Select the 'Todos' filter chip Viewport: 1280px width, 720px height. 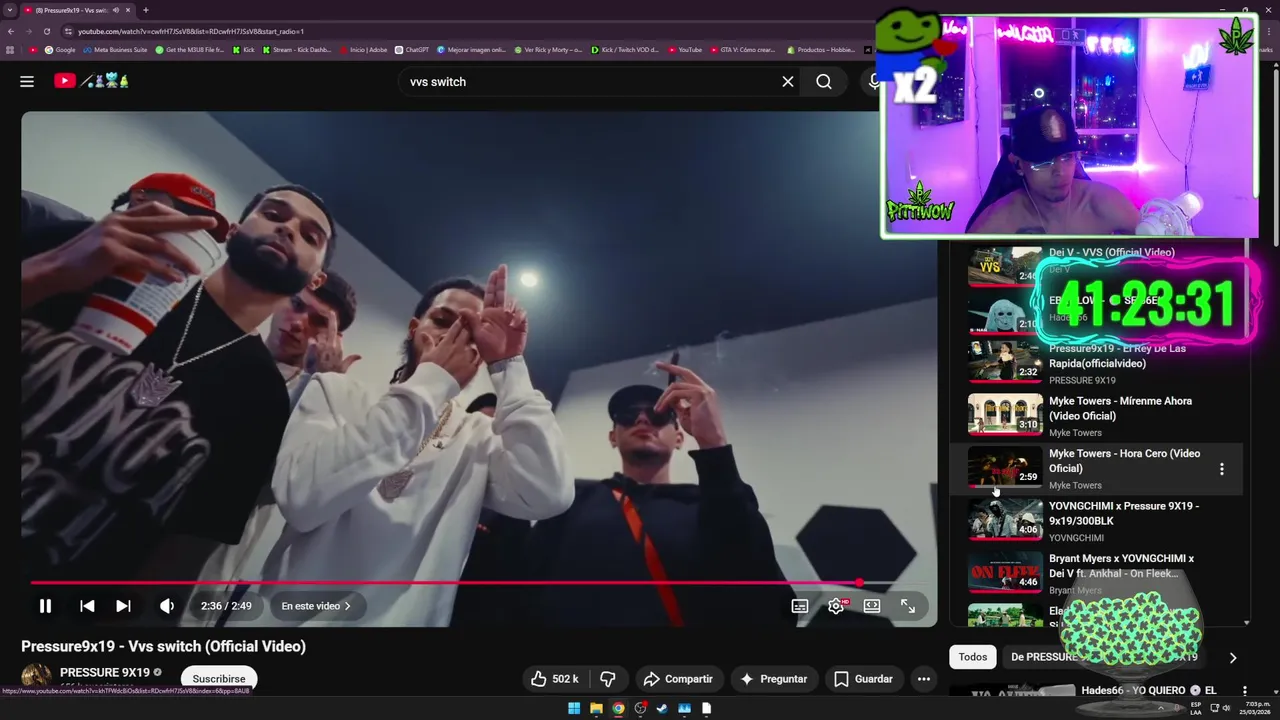tap(973, 657)
